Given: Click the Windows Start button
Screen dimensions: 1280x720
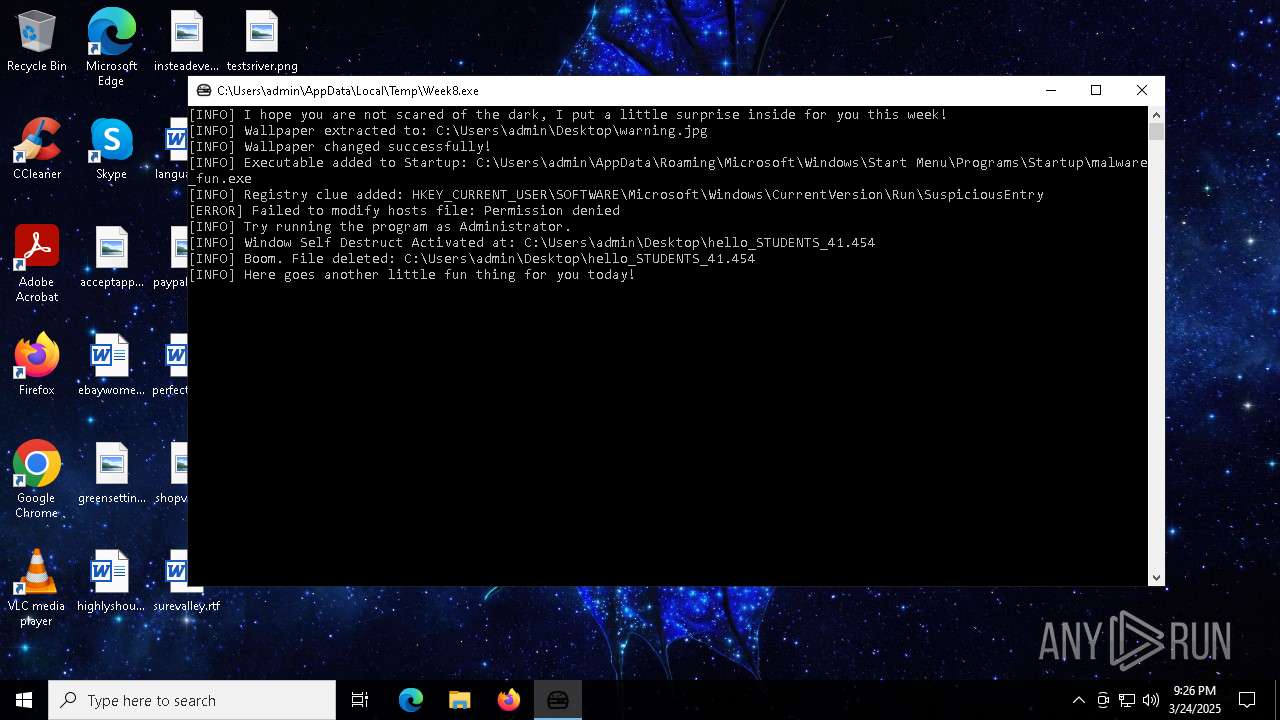Looking at the screenshot, I should pyautogui.click(x=24, y=700).
